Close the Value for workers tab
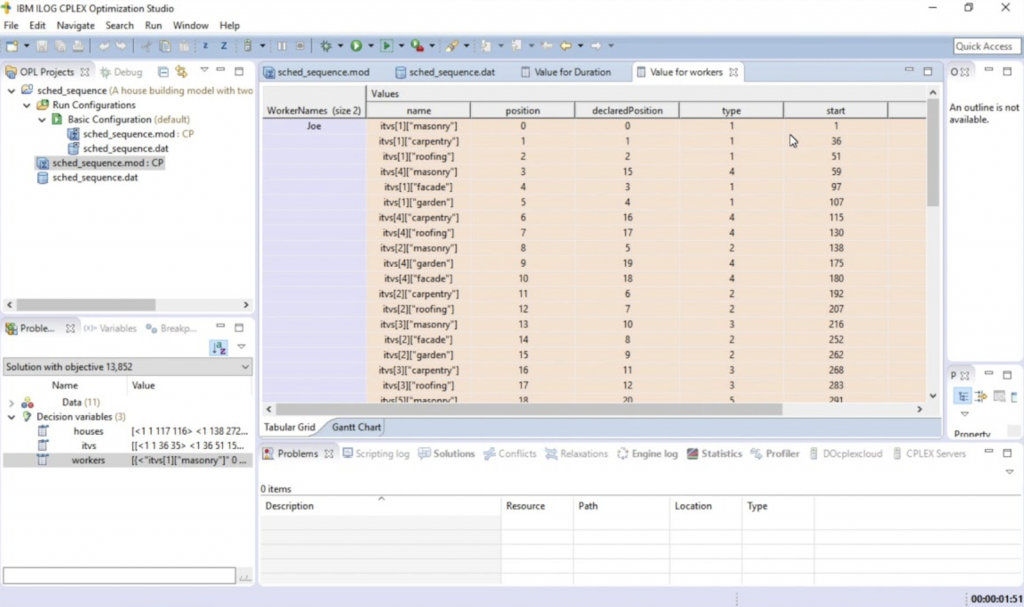The width and height of the screenshot is (1024, 607). [733, 72]
